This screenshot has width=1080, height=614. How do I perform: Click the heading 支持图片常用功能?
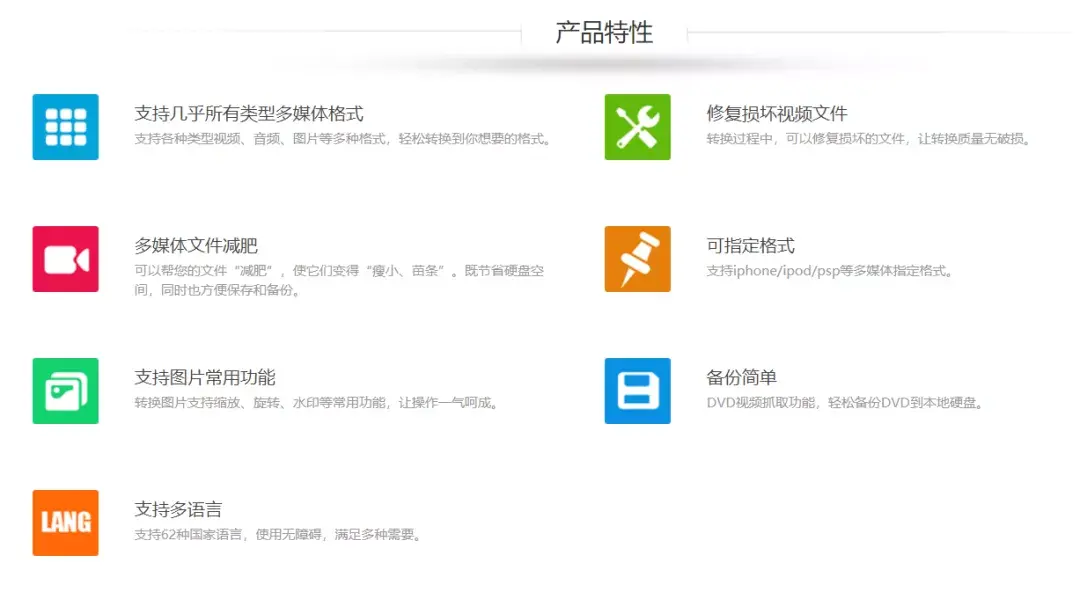click(205, 378)
